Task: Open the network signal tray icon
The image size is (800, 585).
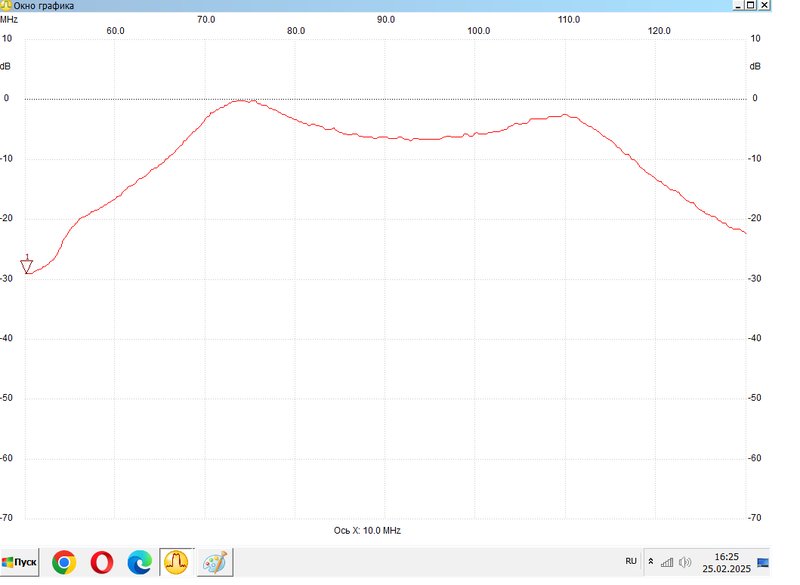Action: pos(667,562)
